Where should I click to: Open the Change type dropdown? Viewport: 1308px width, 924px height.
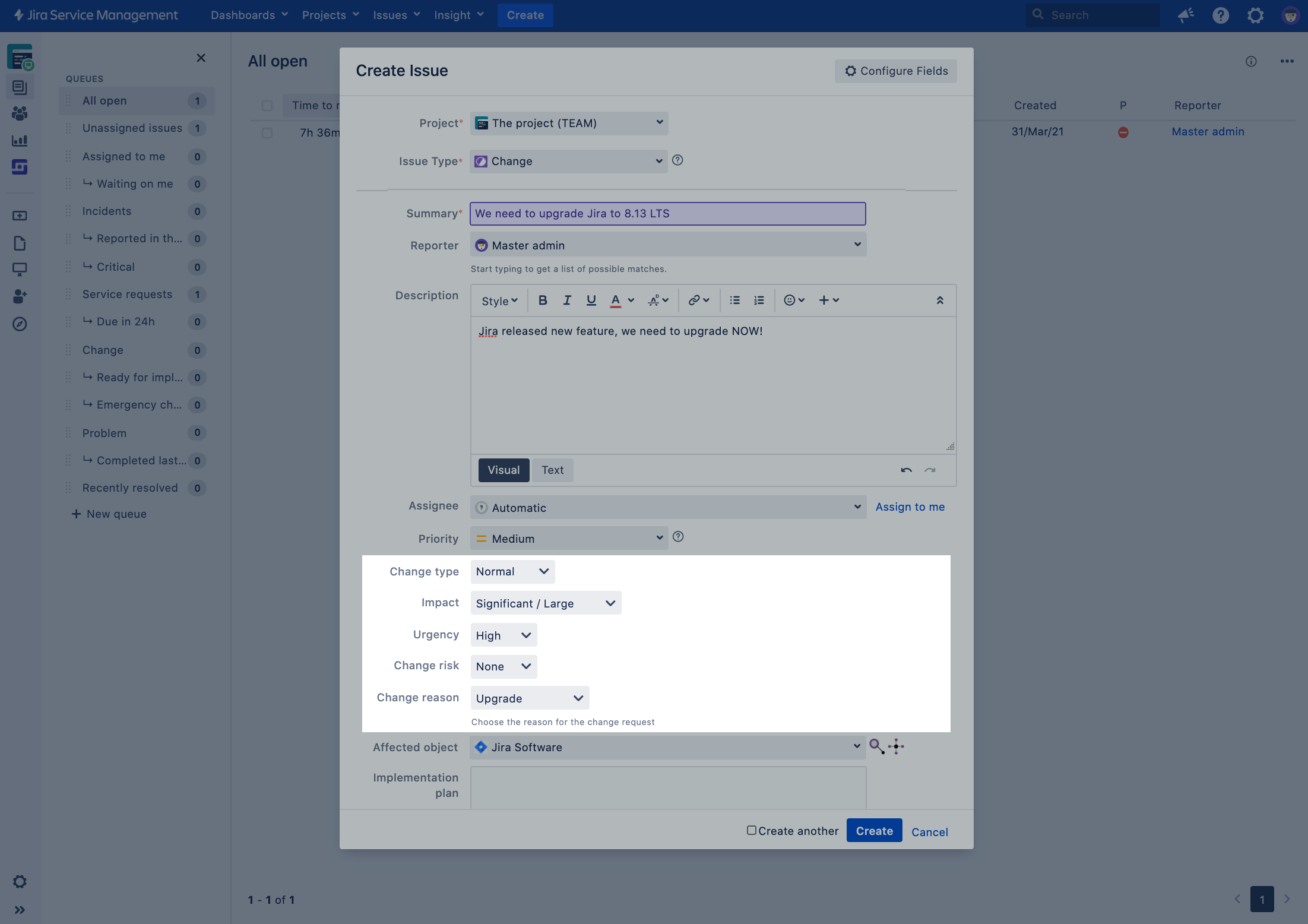[x=512, y=571]
